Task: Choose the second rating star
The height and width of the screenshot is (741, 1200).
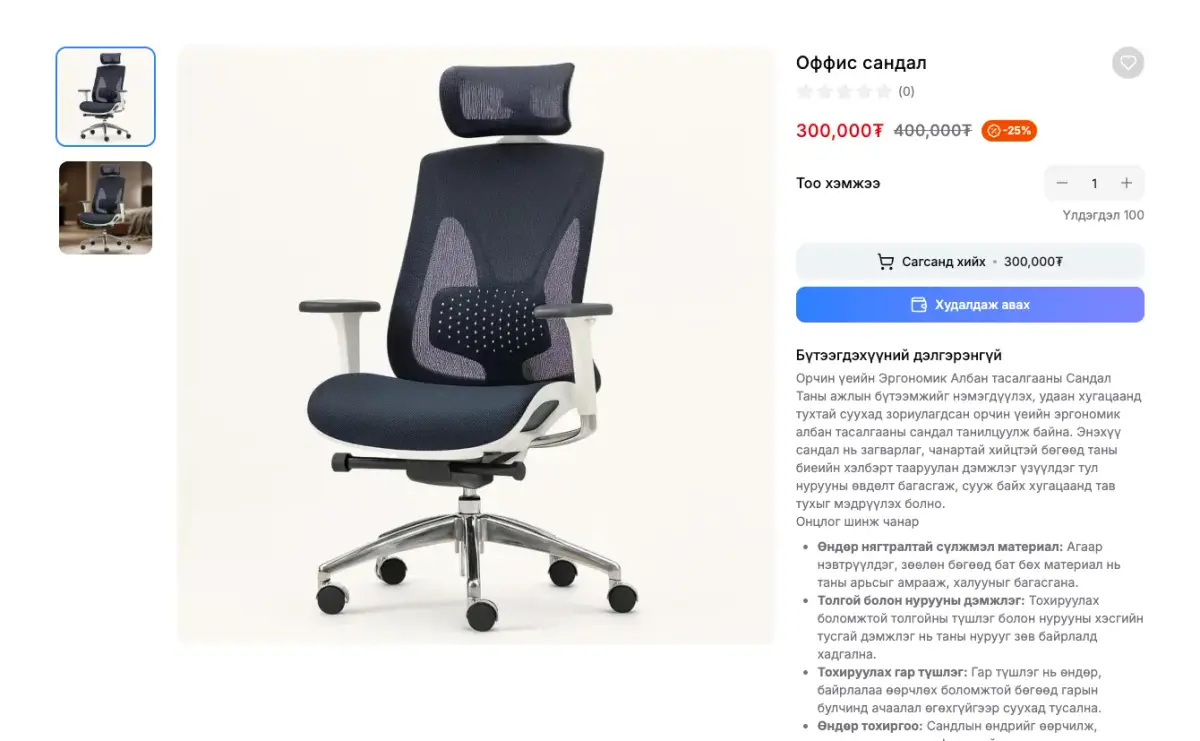Action: (x=825, y=92)
